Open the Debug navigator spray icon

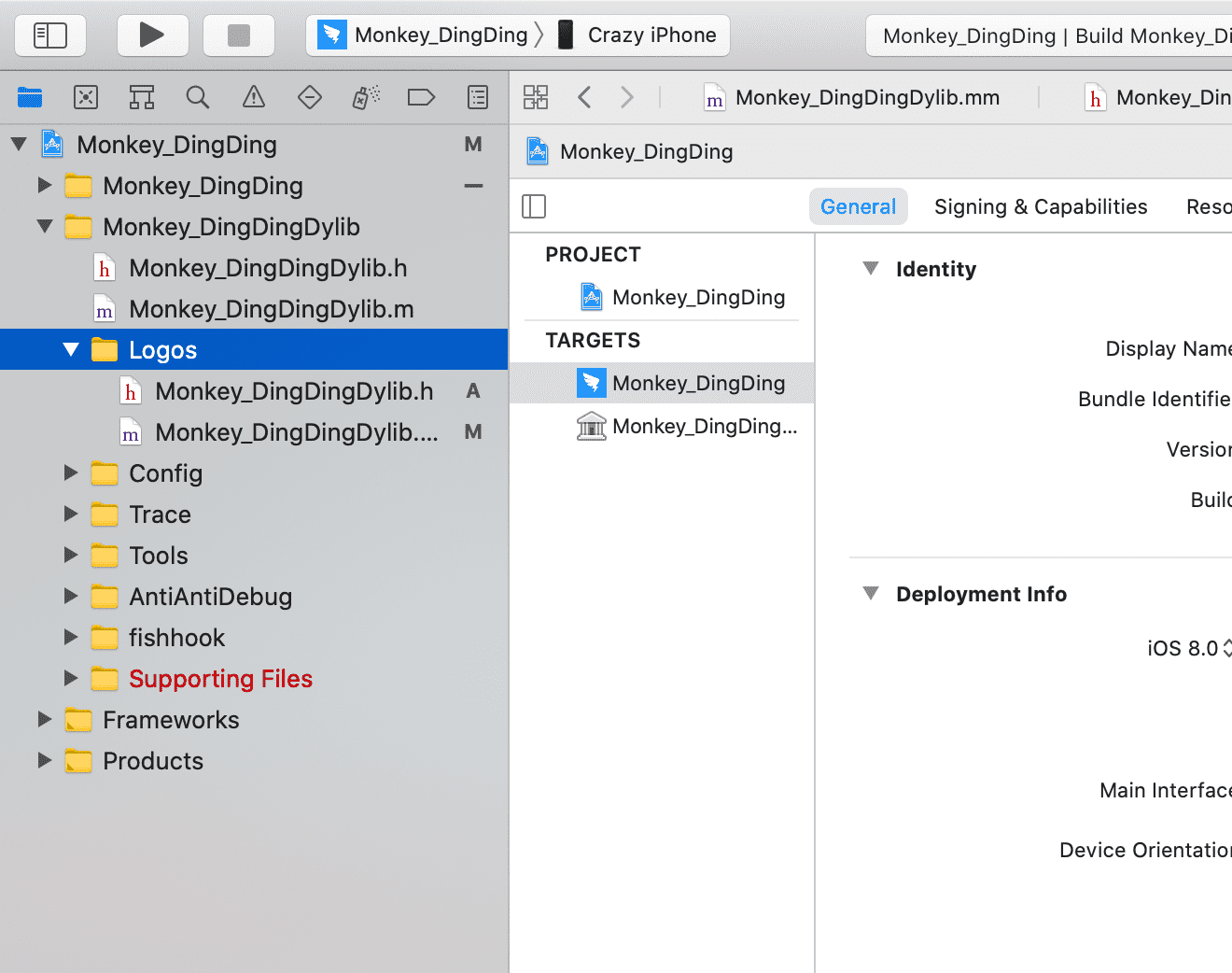366,97
